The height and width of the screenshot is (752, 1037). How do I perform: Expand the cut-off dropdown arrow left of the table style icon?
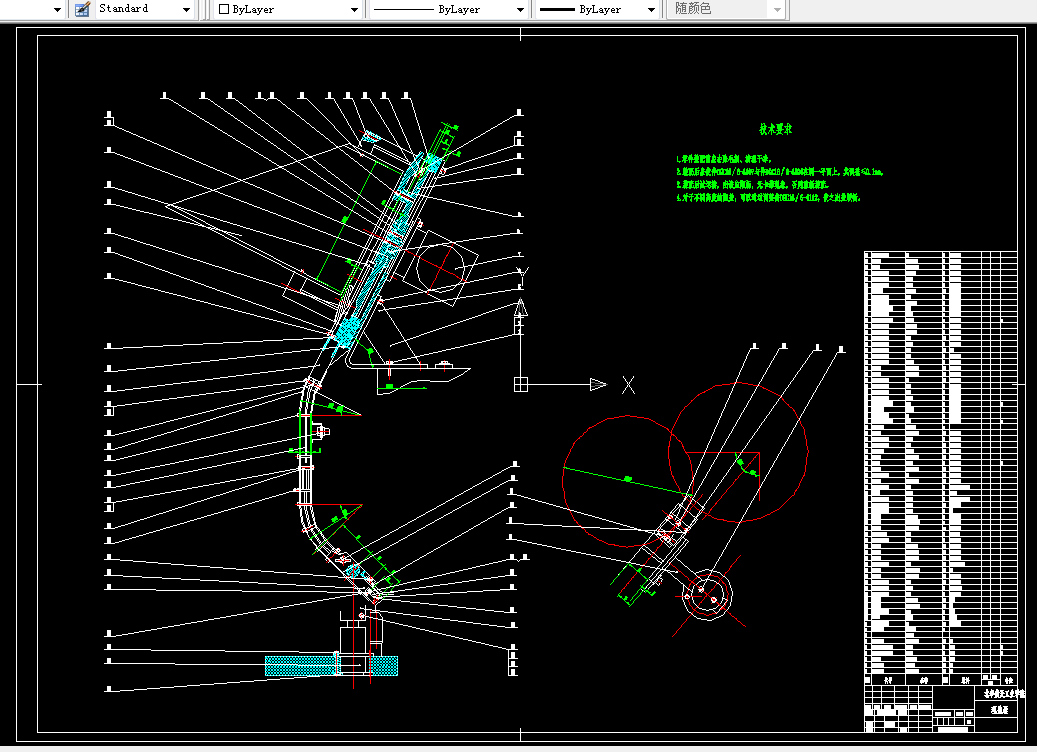pyautogui.click(x=57, y=9)
